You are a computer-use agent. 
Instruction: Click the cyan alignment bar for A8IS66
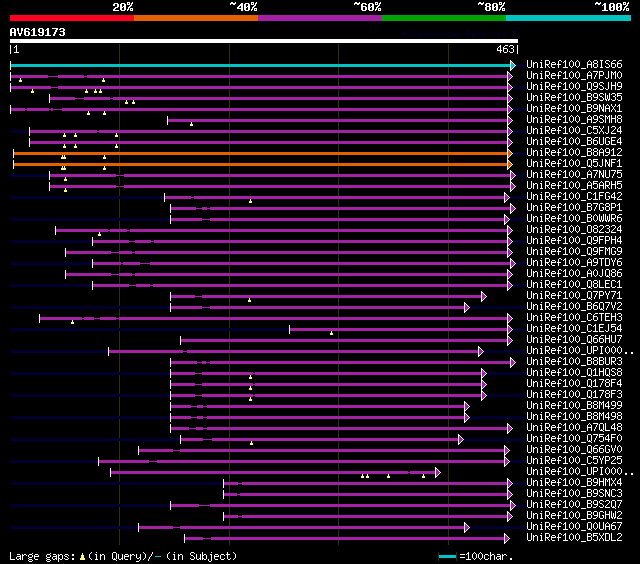(261, 65)
